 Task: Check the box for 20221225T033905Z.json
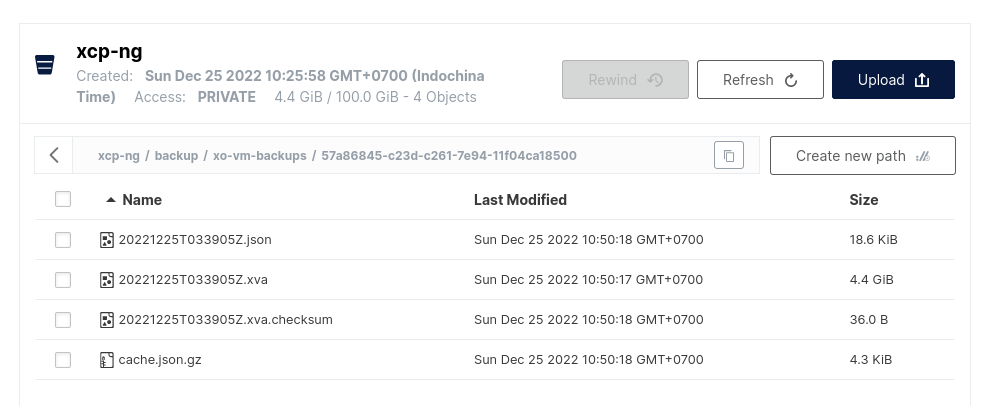tap(63, 240)
